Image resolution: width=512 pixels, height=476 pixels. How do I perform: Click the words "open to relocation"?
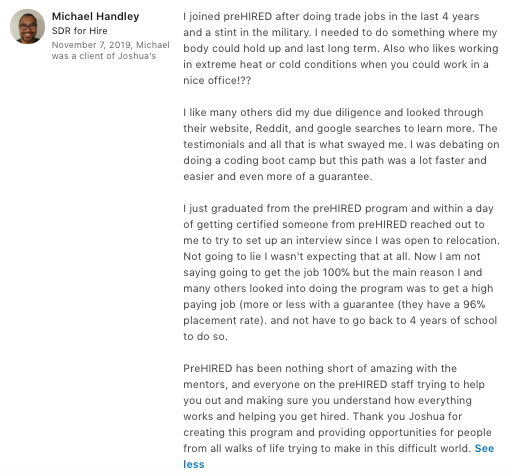point(451,240)
